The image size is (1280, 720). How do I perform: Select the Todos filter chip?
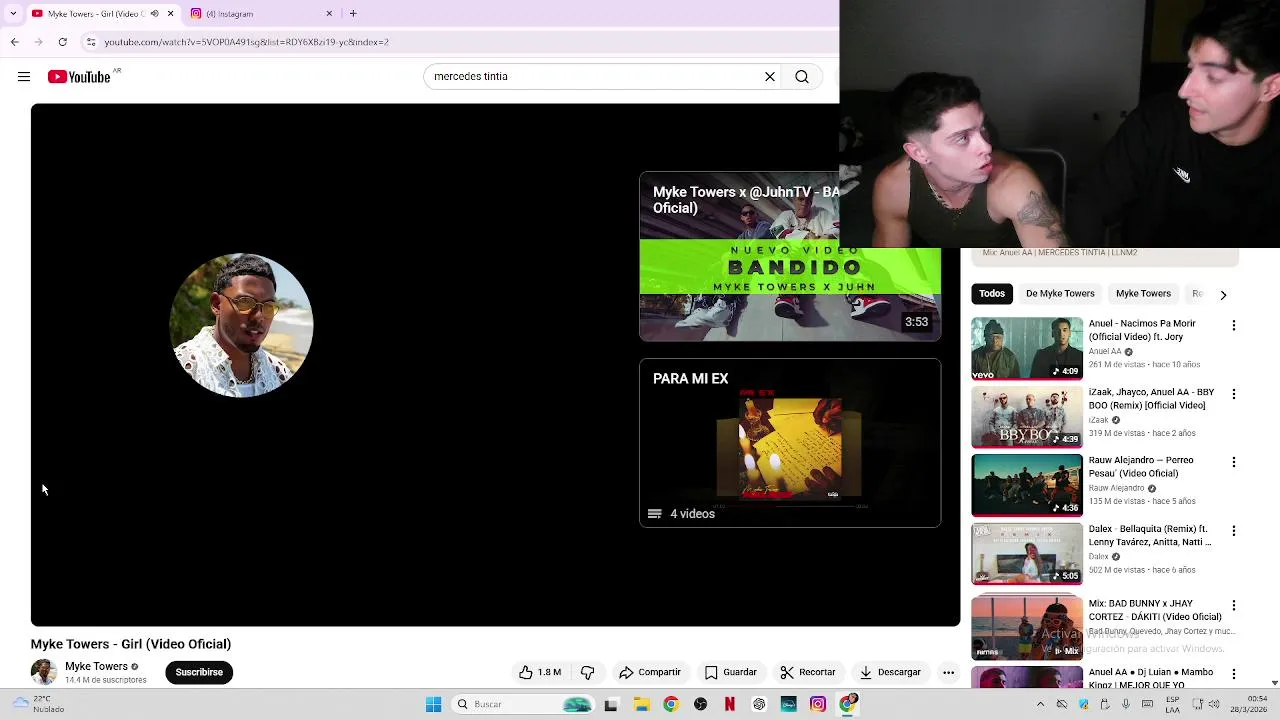[992, 293]
